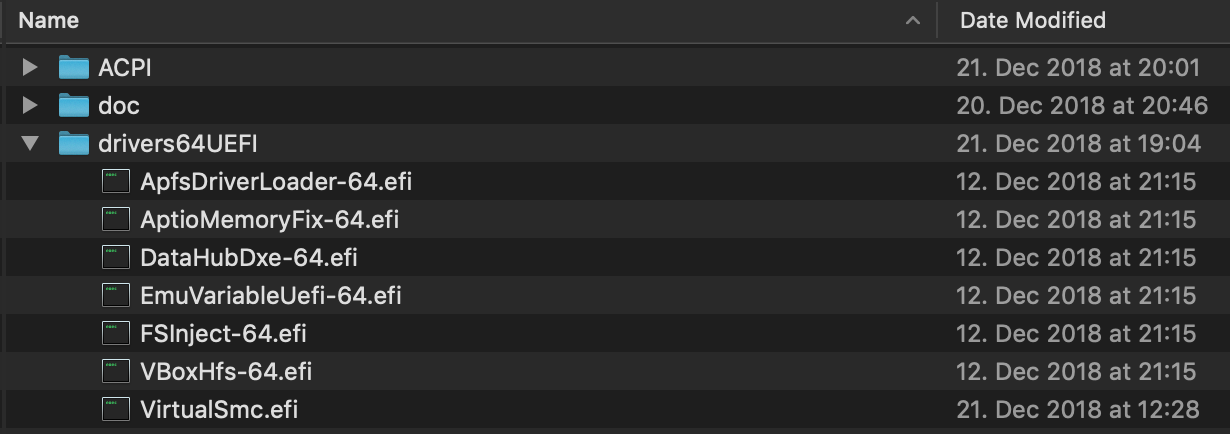This screenshot has height=434, width=1230.
Task: Click the ACPI folder icon
Action: point(74,68)
